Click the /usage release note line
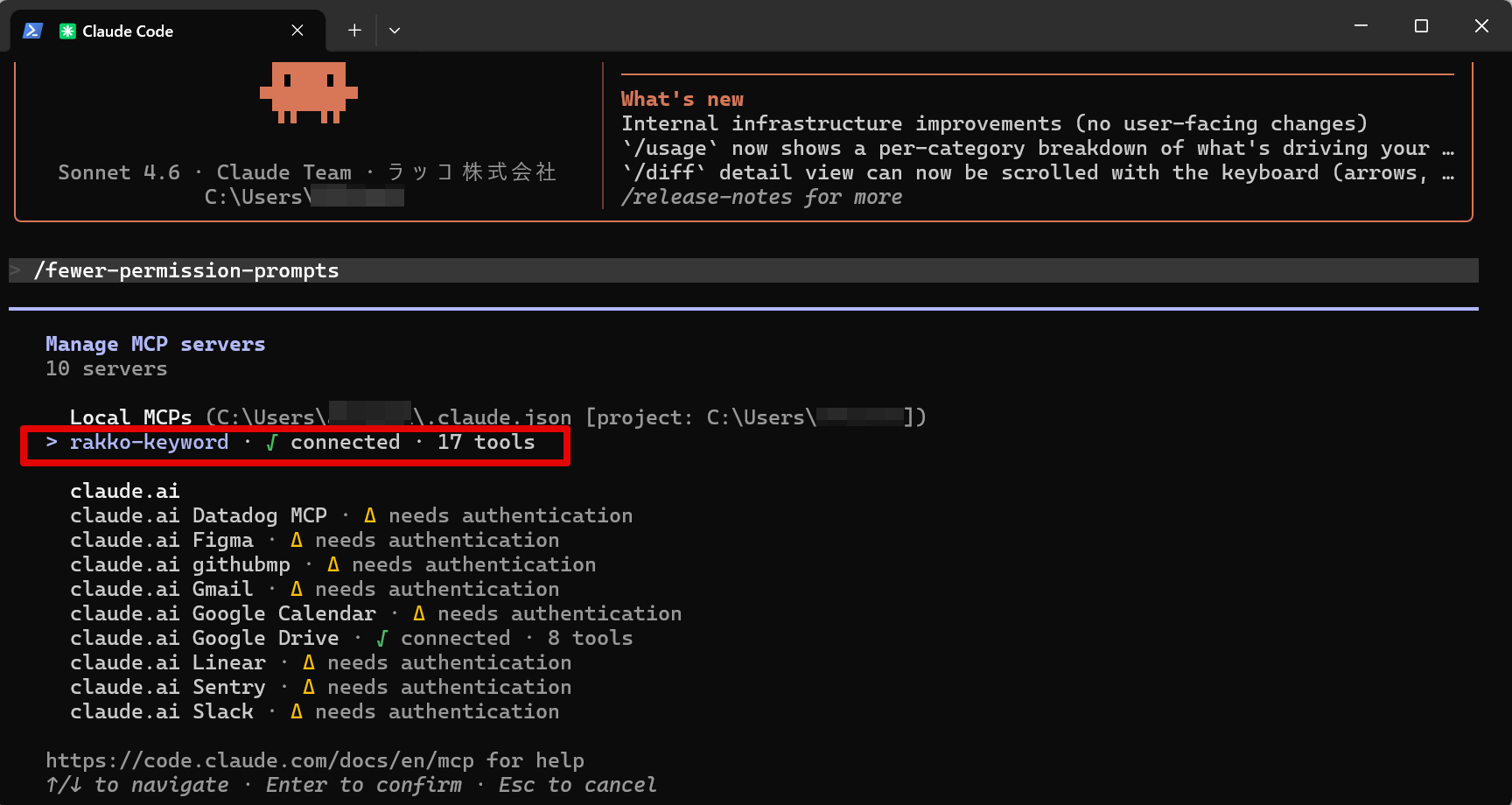 [x=1037, y=148]
